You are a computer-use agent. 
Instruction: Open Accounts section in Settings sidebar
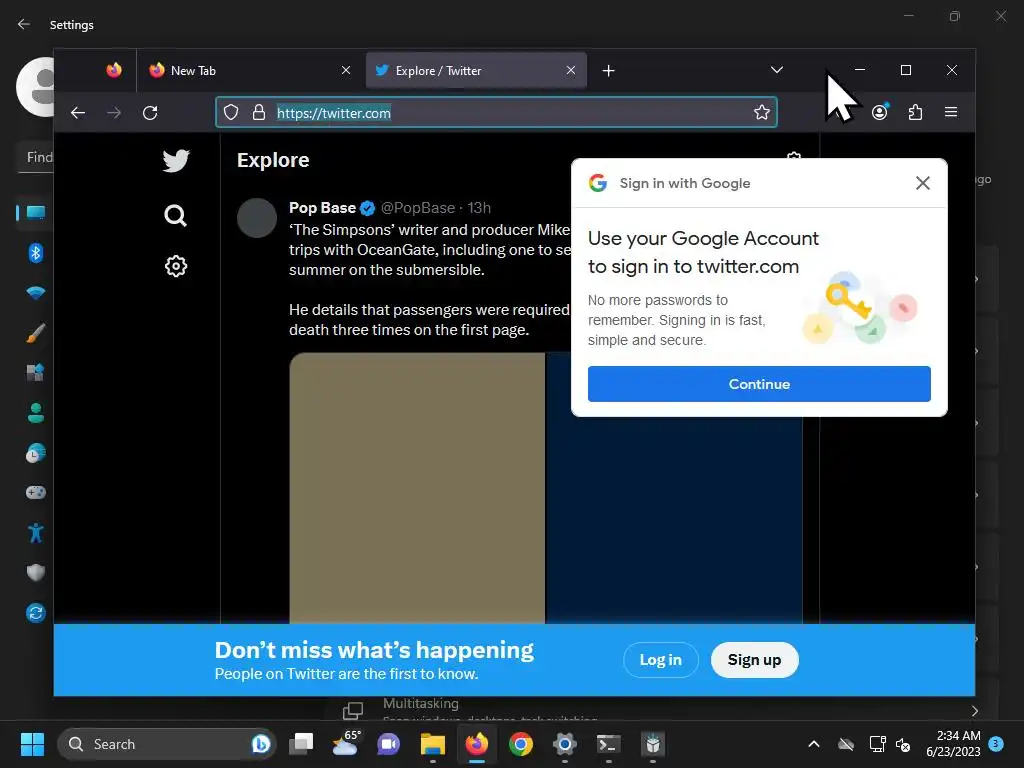click(x=35, y=413)
